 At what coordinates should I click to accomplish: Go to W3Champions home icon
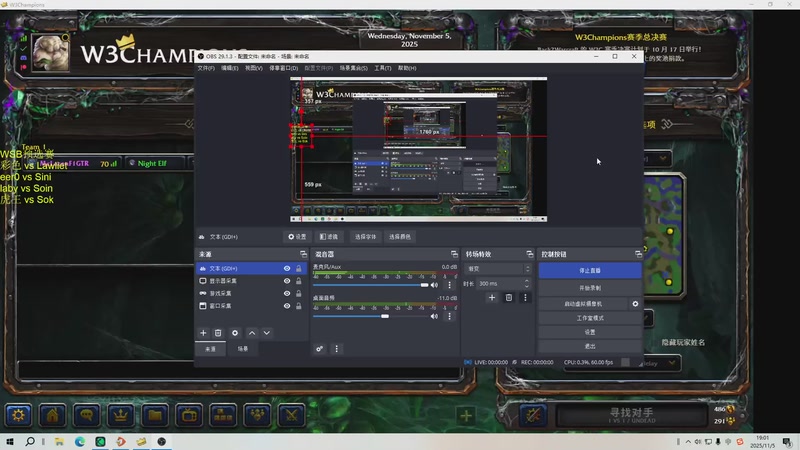(x=53, y=415)
